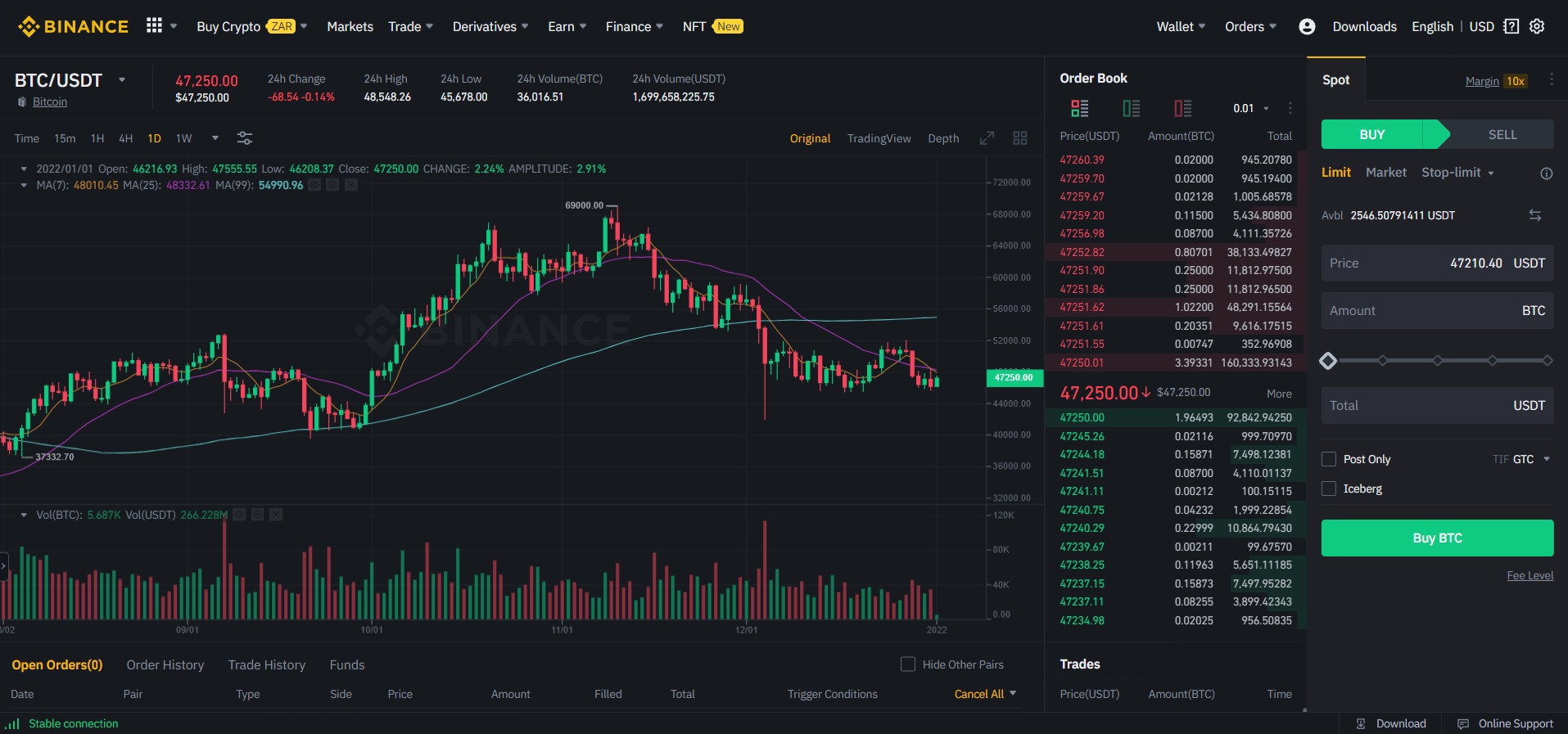
Task: Open MA indicator settings gear
Action: (332, 185)
